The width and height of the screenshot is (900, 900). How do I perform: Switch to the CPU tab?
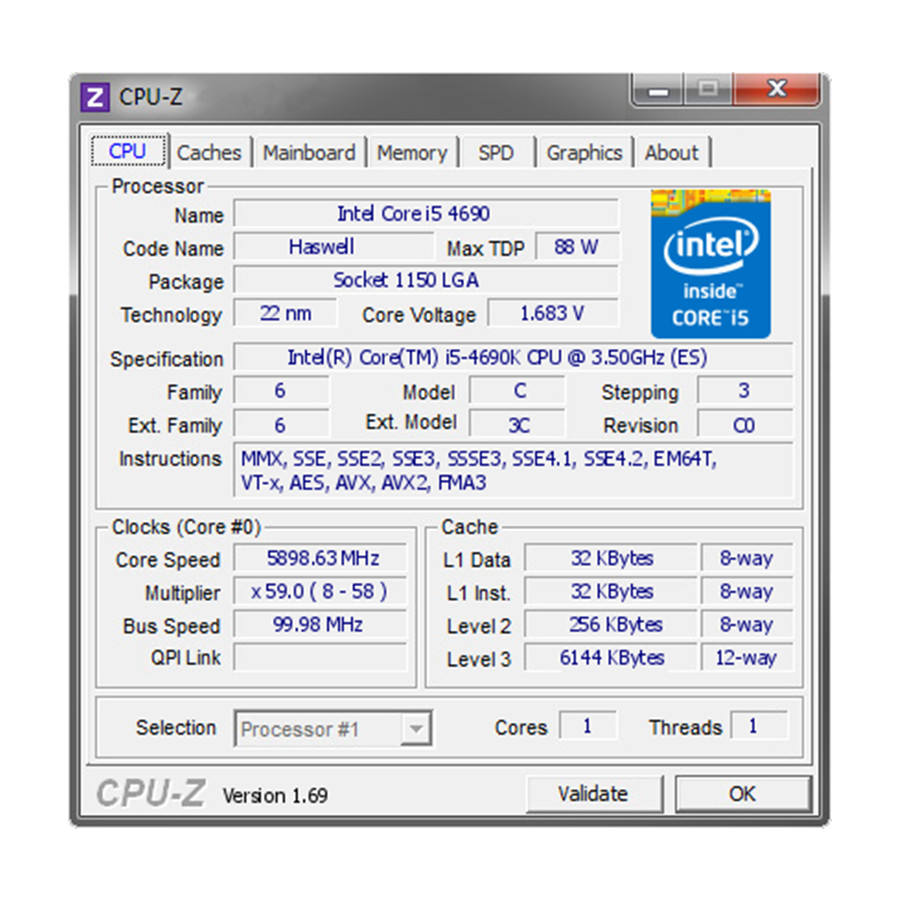pos(128,151)
